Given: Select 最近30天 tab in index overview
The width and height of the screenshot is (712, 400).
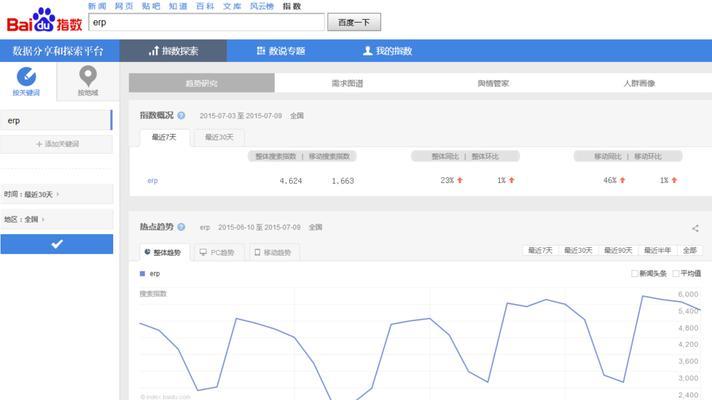Looking at the screenshot, I should 219,137.
